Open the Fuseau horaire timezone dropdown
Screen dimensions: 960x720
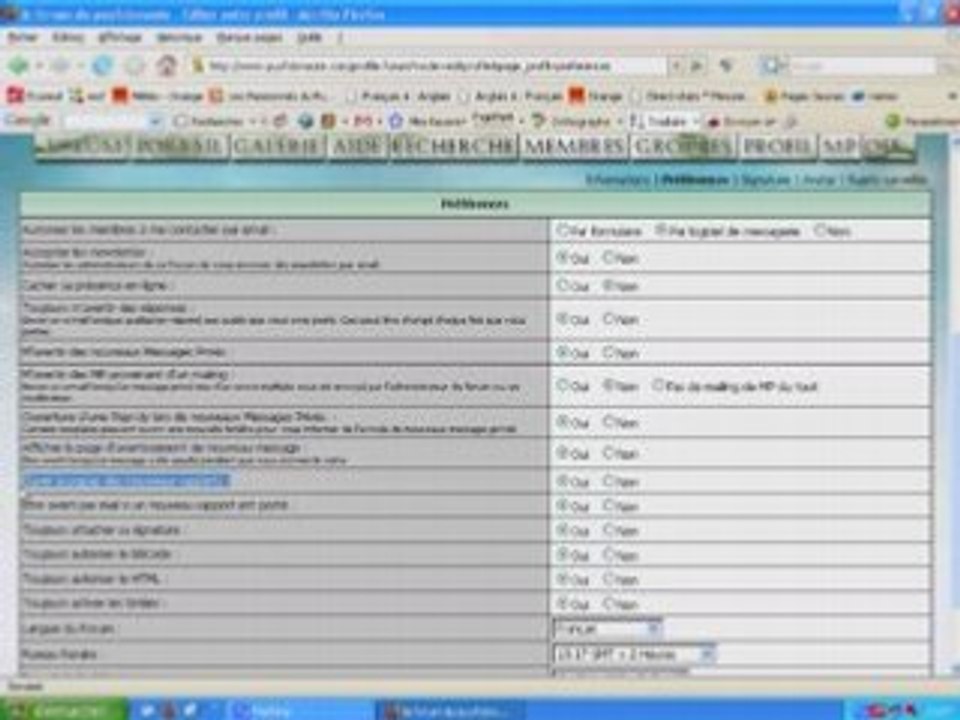point(634,654)
